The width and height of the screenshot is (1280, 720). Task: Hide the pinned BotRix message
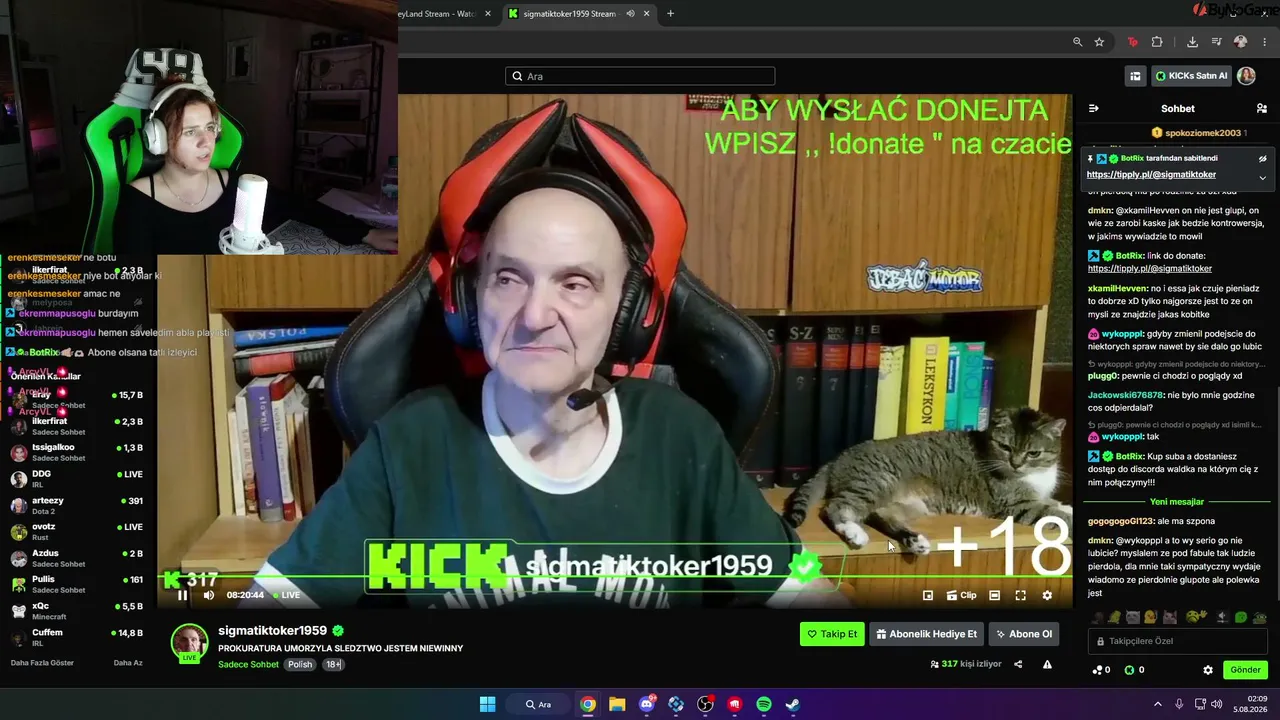coord(1262,158)
